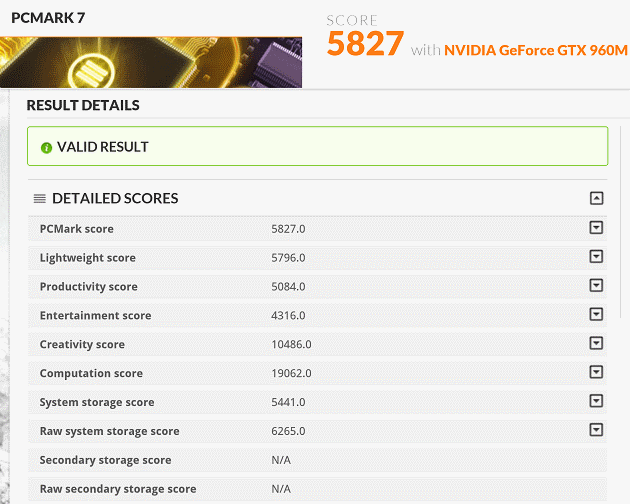The height and width of the screenshot is (504, 630).
Task: Select the Raw secondary storage N/A value
Action: point(281,489)
